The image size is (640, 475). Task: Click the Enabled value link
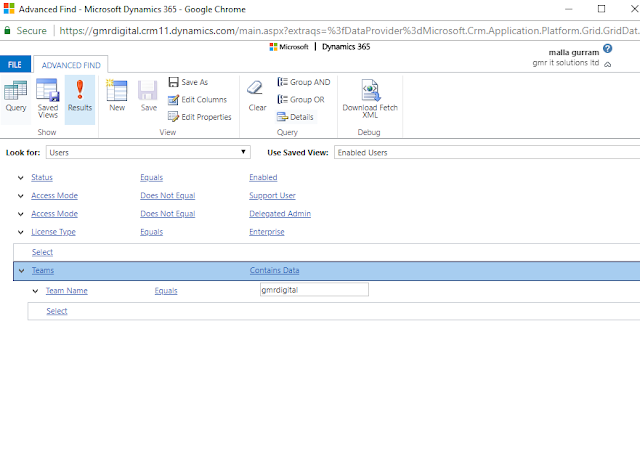pyautogui.click(x=263, y=177)
